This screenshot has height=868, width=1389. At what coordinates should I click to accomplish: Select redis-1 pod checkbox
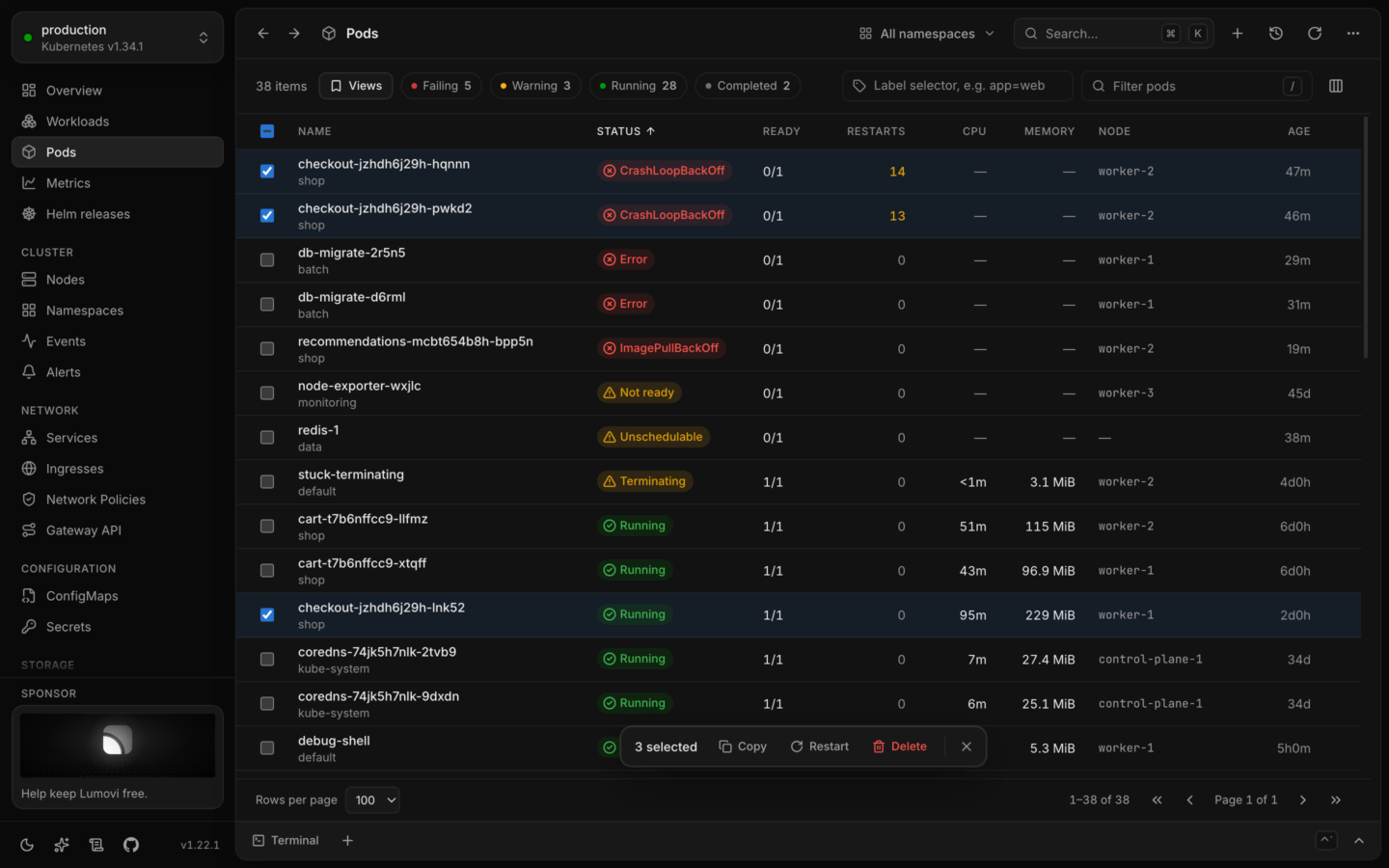coord(267,438)
